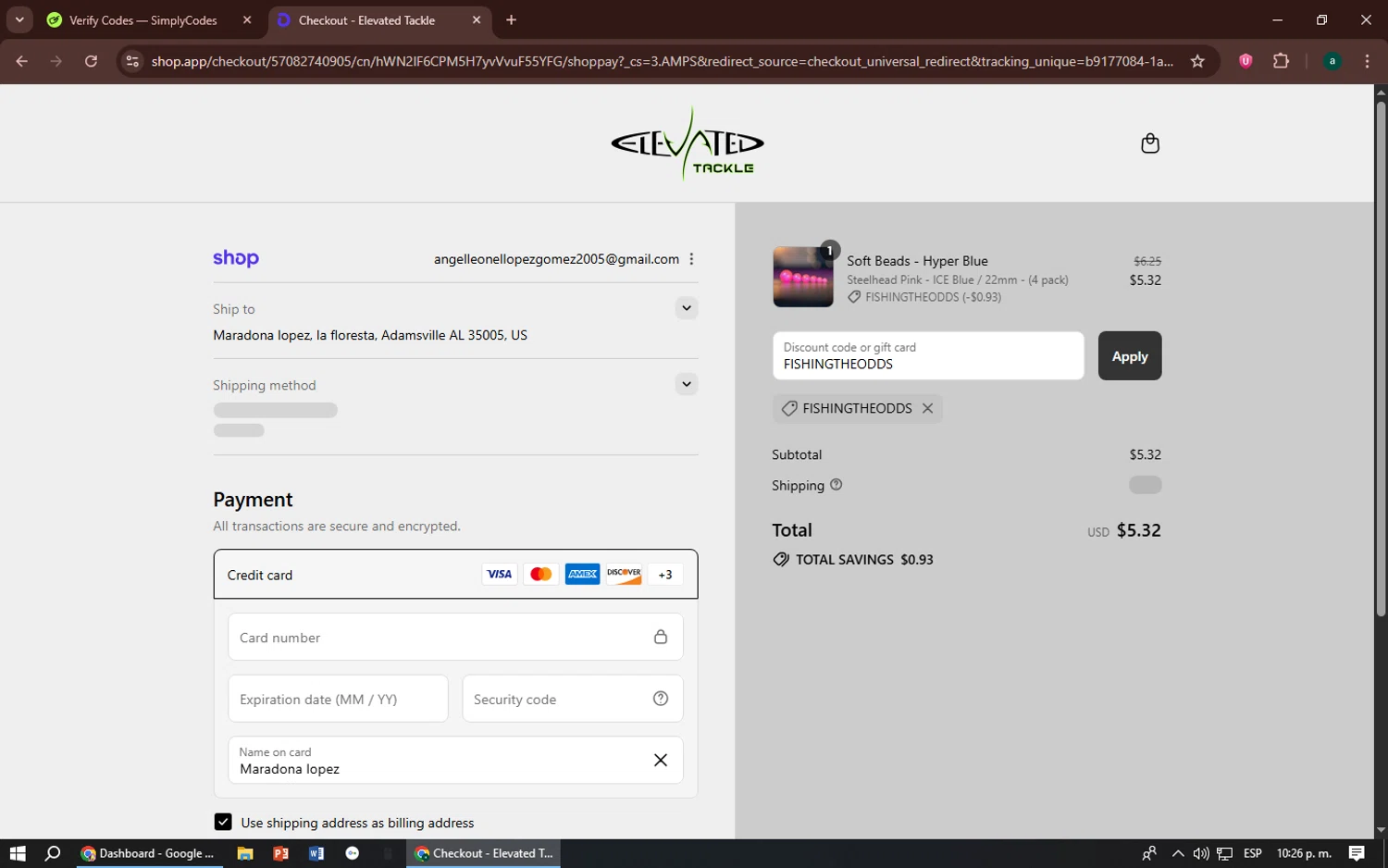
Task: Click the Total Savings tag icon
Action: tap(781, 560)
